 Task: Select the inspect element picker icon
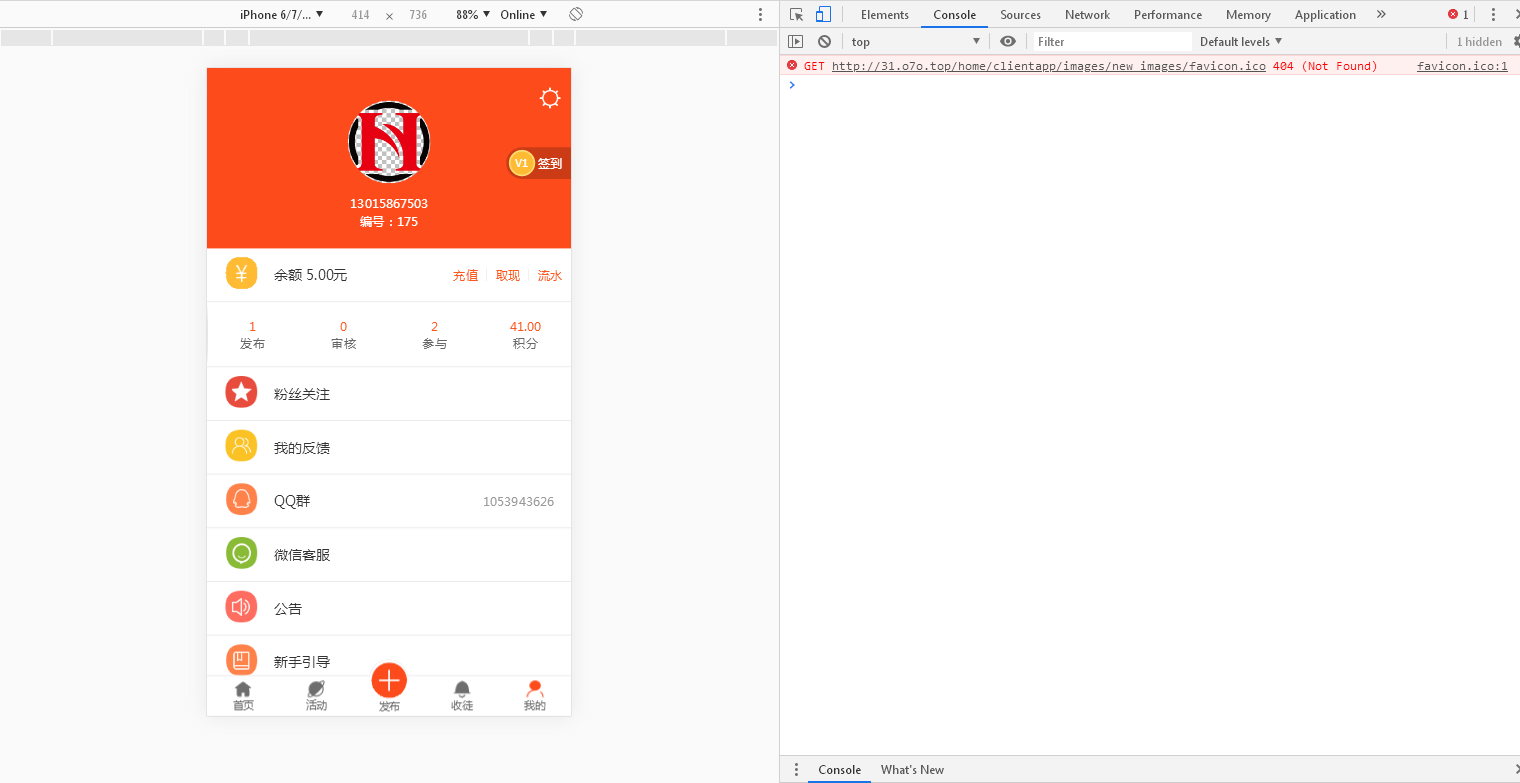pos(796,14)
